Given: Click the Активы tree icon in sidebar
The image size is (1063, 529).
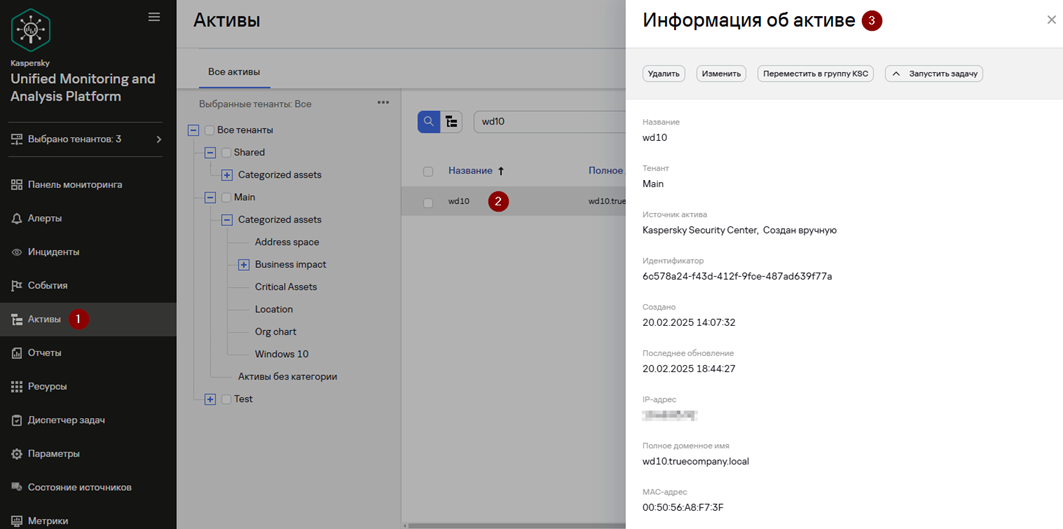Looking at the screenshot, I should 17,319.
